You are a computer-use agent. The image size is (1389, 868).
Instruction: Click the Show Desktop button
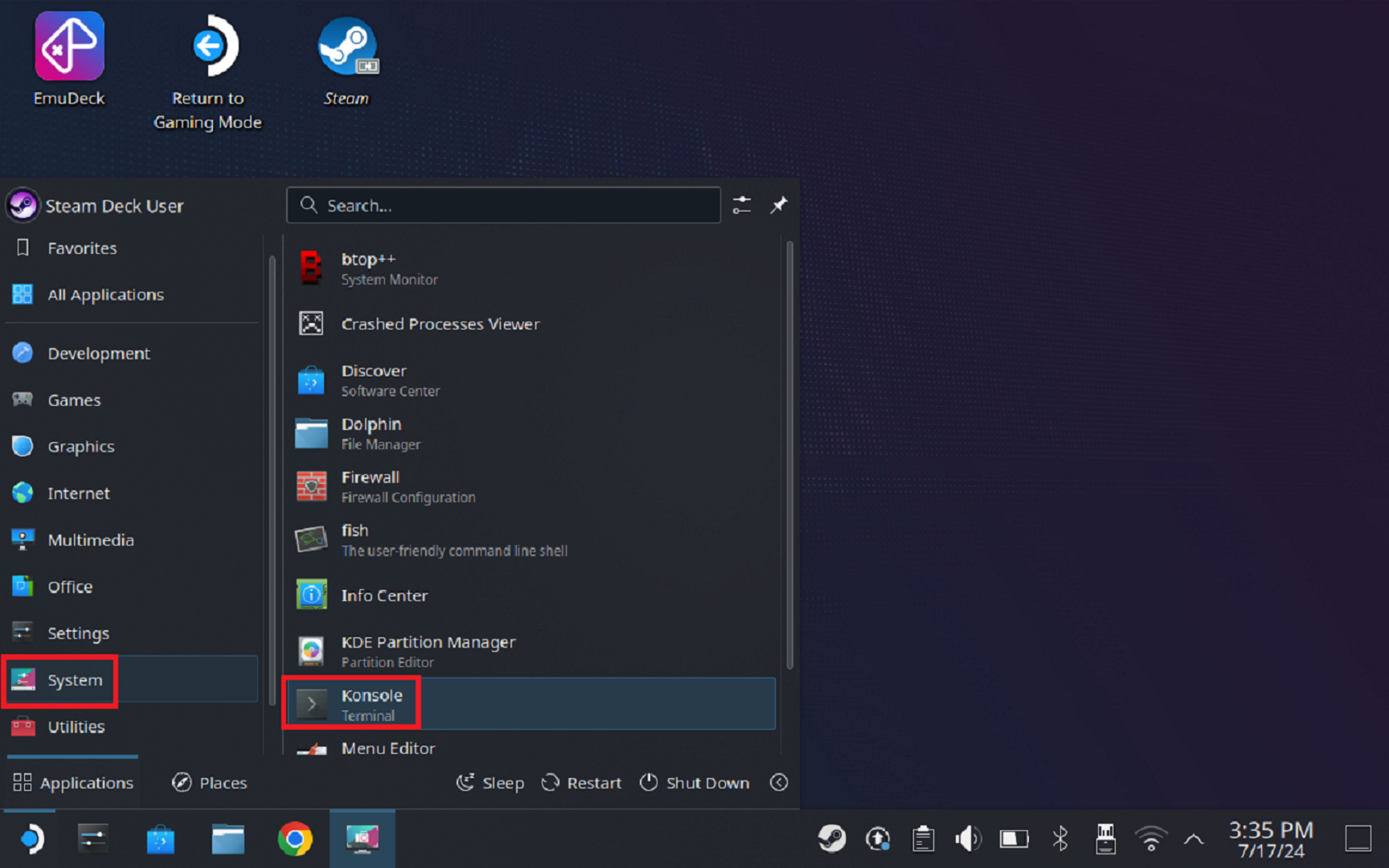pyautogui.click(x=1358, y=839)
